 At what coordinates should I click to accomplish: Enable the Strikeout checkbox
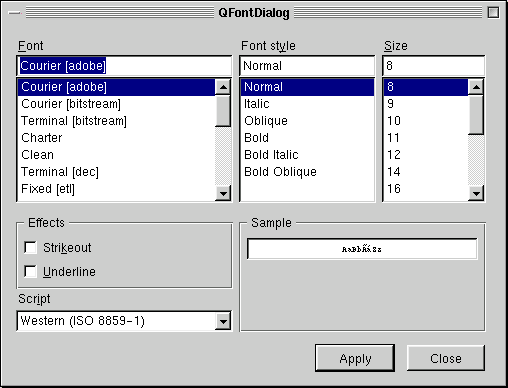coord(30,248)
